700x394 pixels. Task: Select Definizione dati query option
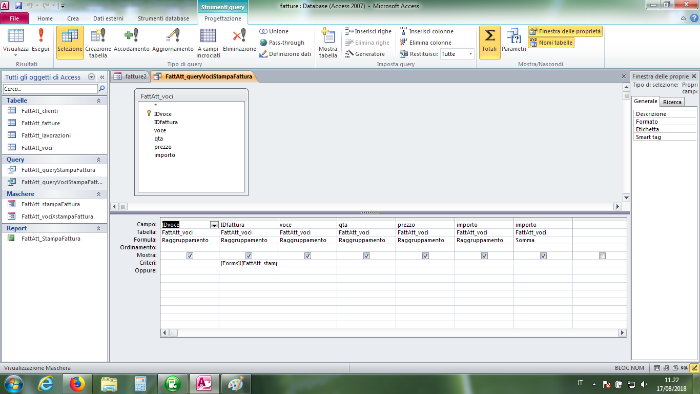pos(285,54)
